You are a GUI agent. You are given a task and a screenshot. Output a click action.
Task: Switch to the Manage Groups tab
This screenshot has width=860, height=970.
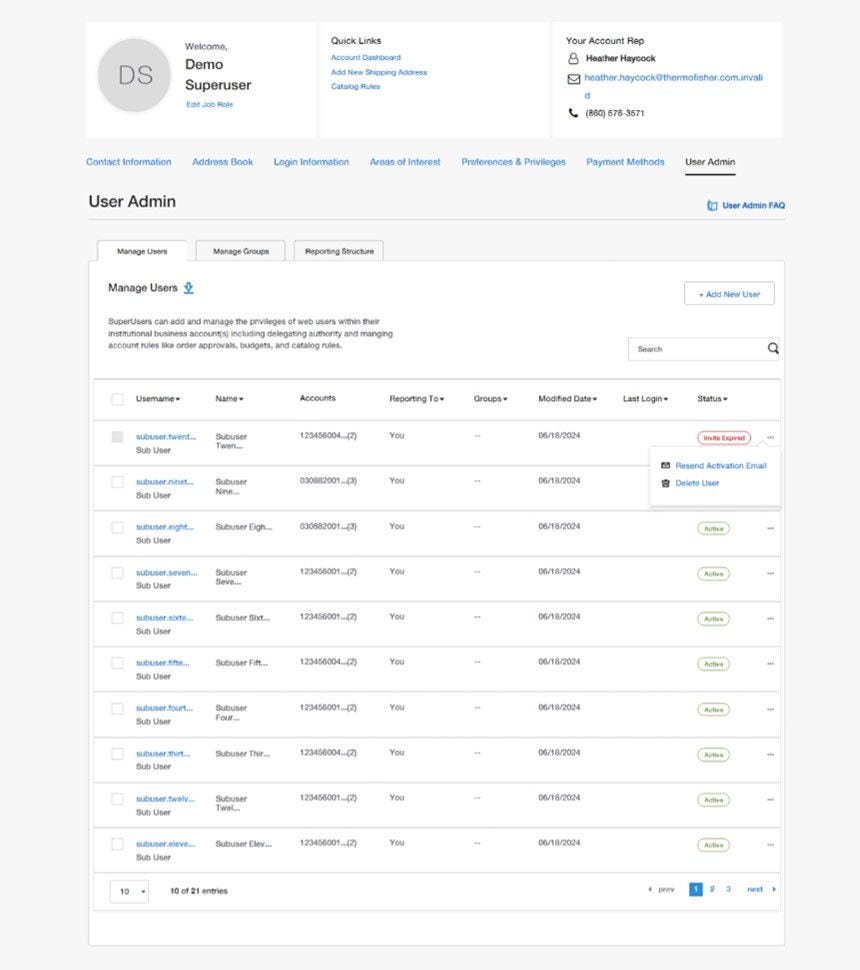tap(240, 251)
